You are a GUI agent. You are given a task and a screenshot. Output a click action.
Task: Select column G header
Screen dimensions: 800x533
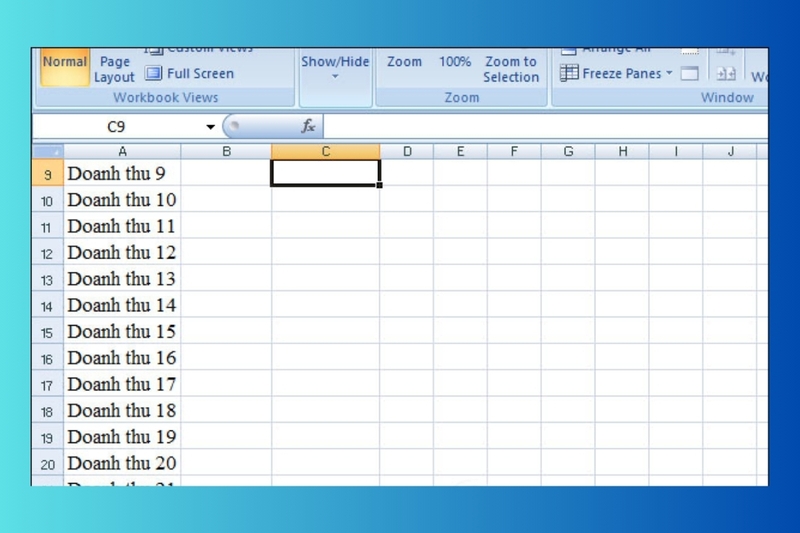click(x=568, y=151)
